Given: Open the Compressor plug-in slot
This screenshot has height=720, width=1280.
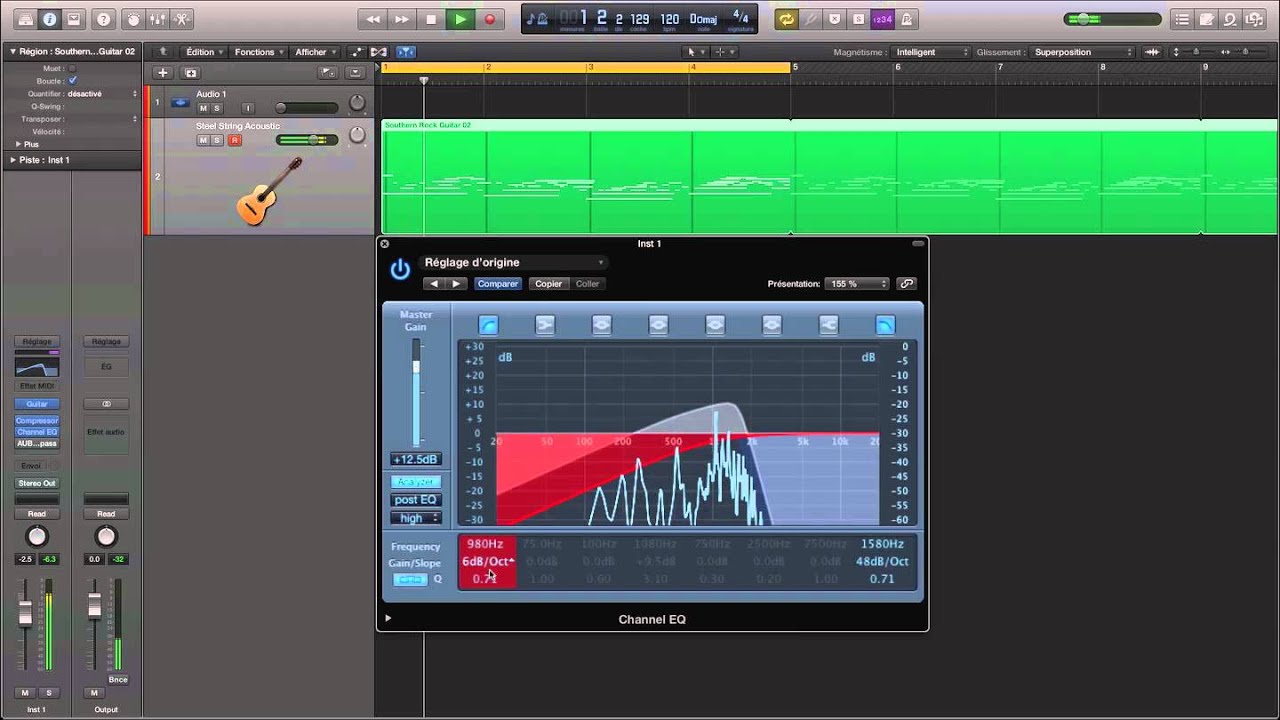Looking at the screenshot, I should click(x=37, y=421).
